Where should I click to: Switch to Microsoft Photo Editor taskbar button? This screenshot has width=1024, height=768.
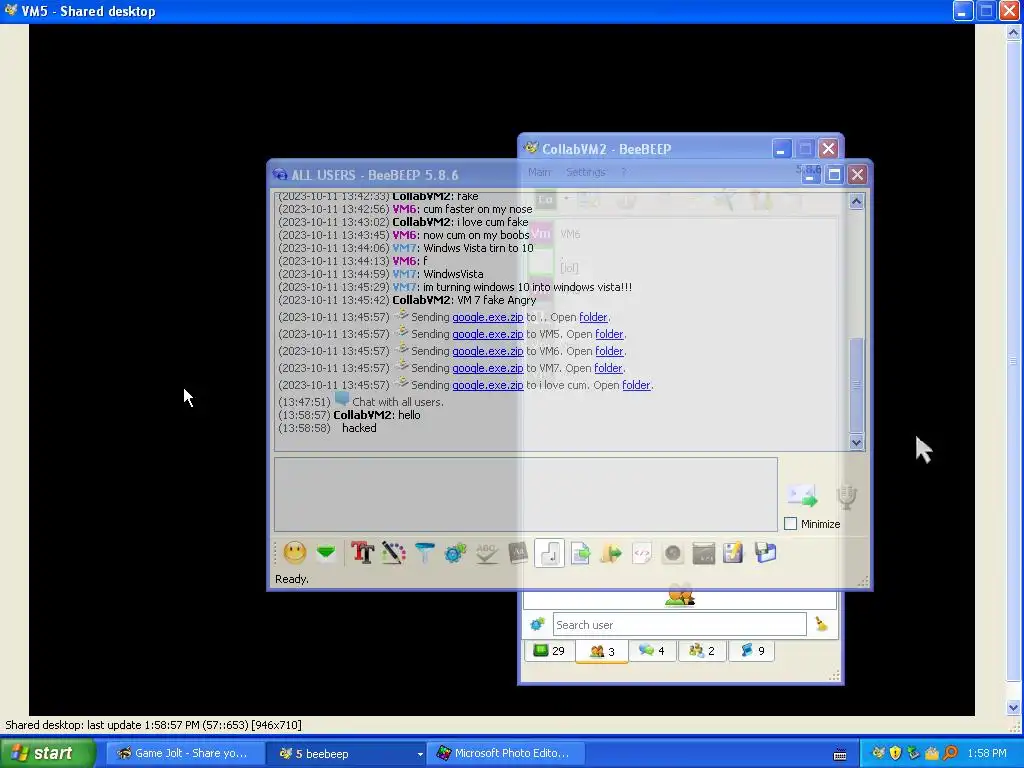pos(505,754)
